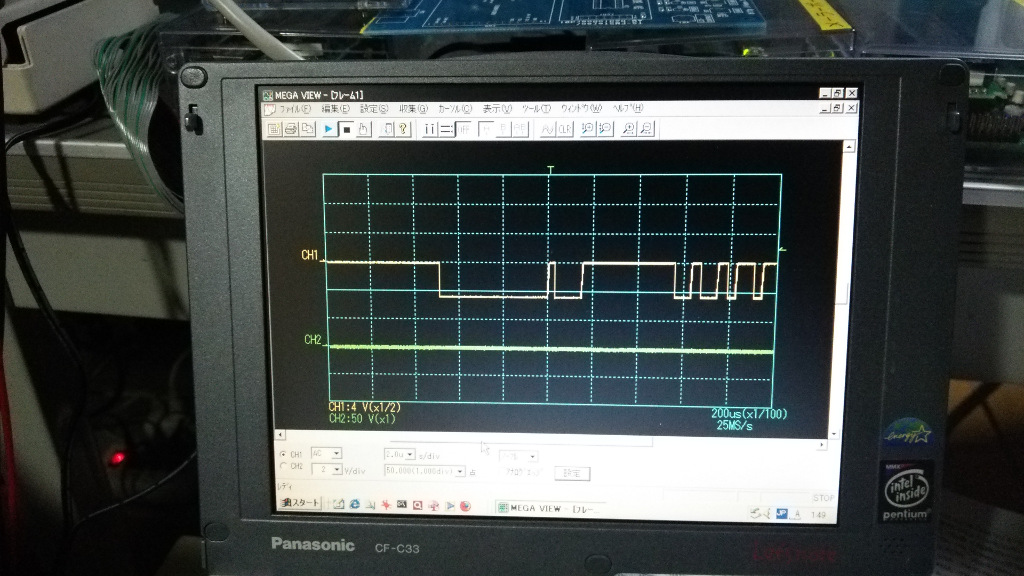Open help with the question mark icon
This screenshot has height=576, width=1024.
tap(404, 129)
